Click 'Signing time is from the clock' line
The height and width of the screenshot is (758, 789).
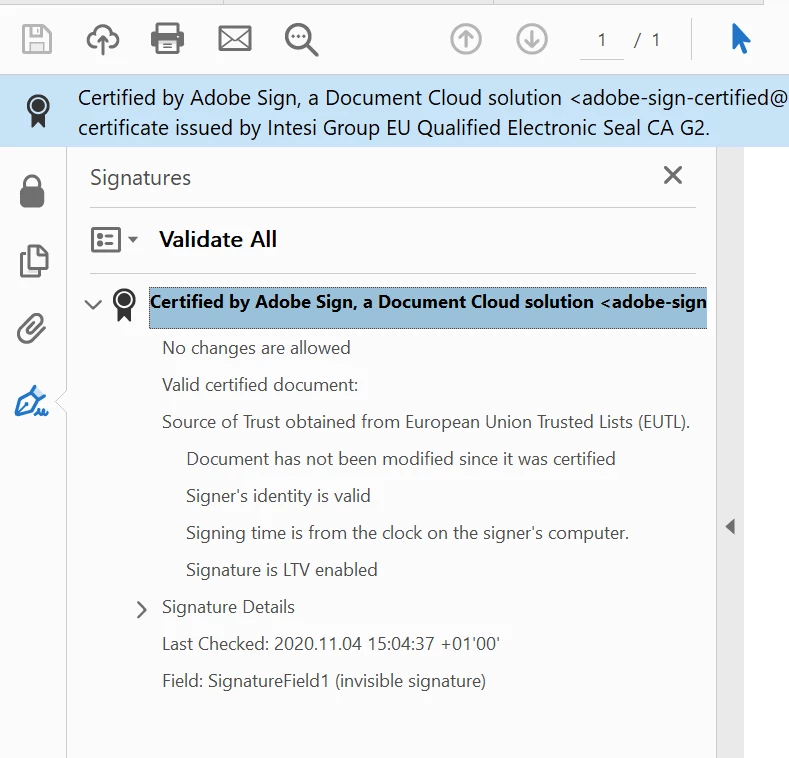(408, 533)
